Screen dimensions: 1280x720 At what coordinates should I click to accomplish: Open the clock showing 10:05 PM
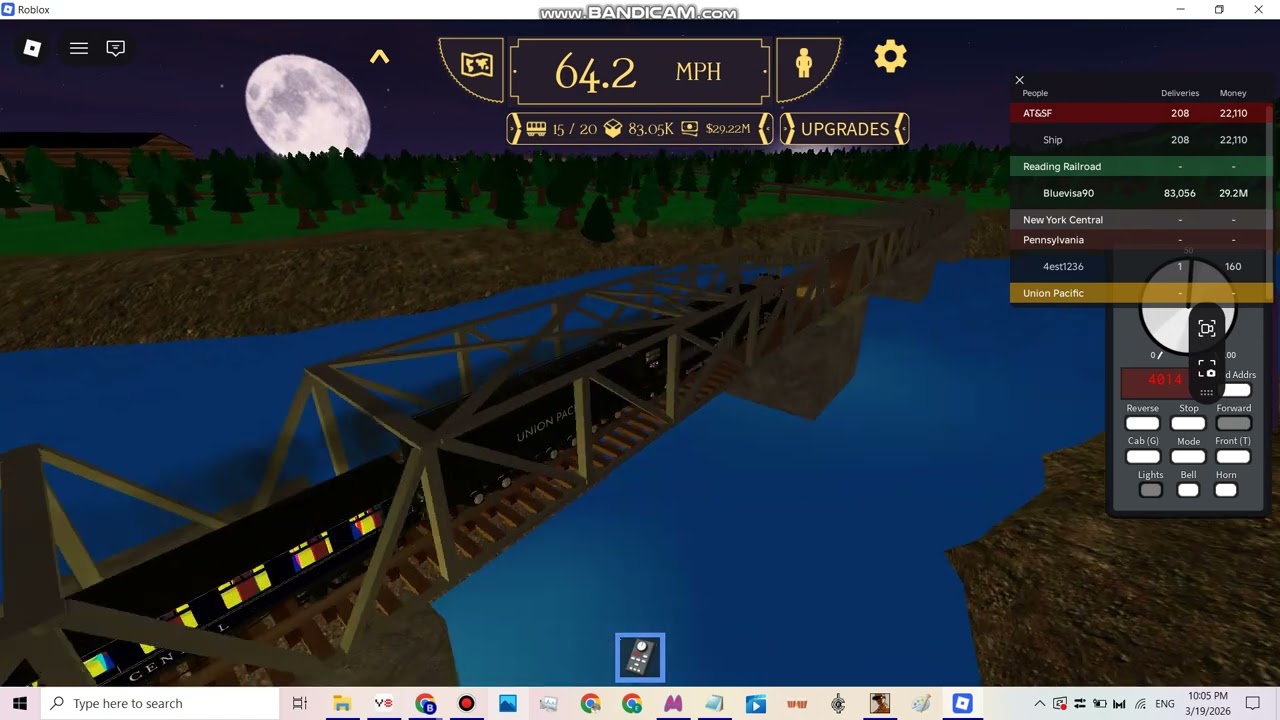click(1208, 703)
